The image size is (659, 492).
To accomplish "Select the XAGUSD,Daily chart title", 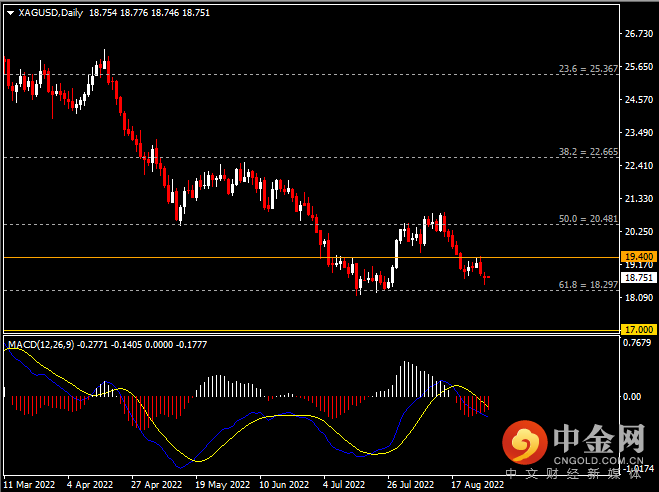I will (x=50, y=13).
